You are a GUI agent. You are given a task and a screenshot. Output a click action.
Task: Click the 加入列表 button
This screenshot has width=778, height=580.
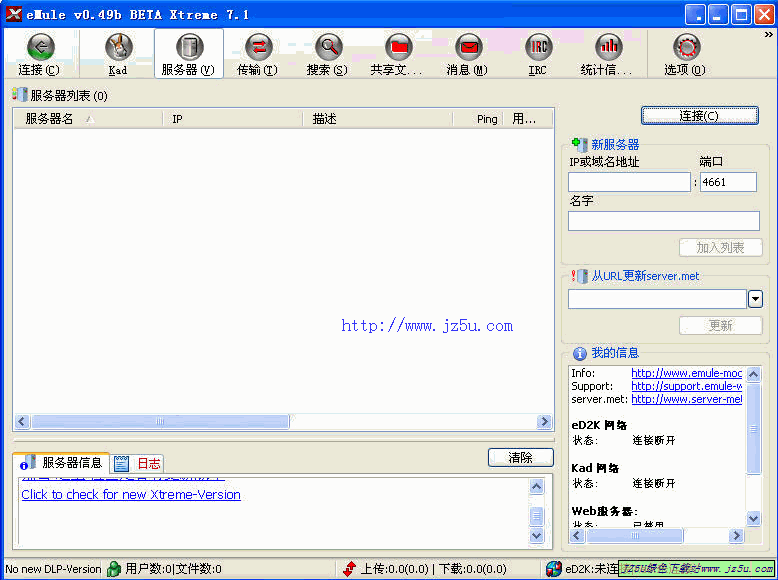(720, 248)
